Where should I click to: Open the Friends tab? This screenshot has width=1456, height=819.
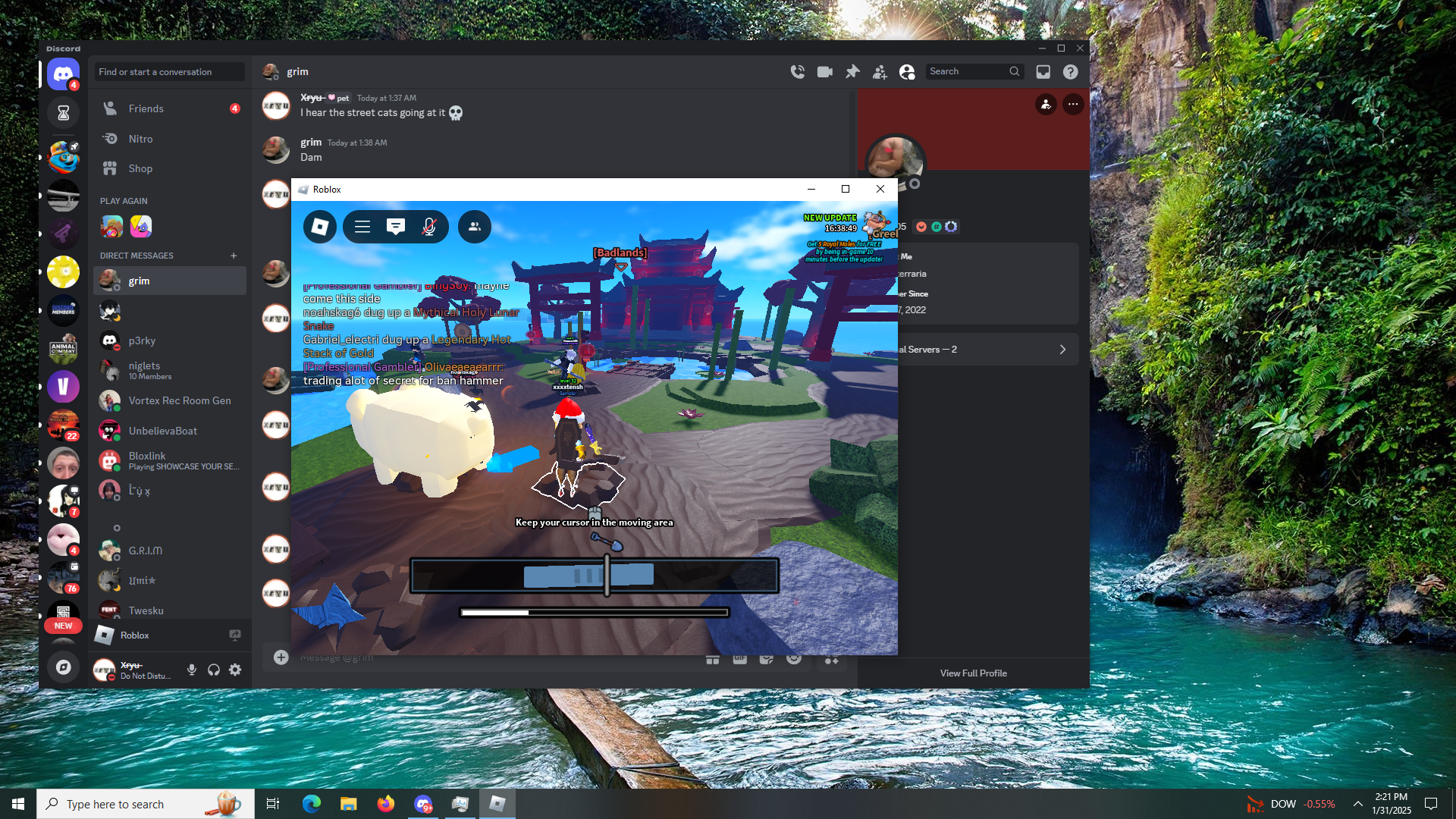pyautogui.click(x=146, y=108)
